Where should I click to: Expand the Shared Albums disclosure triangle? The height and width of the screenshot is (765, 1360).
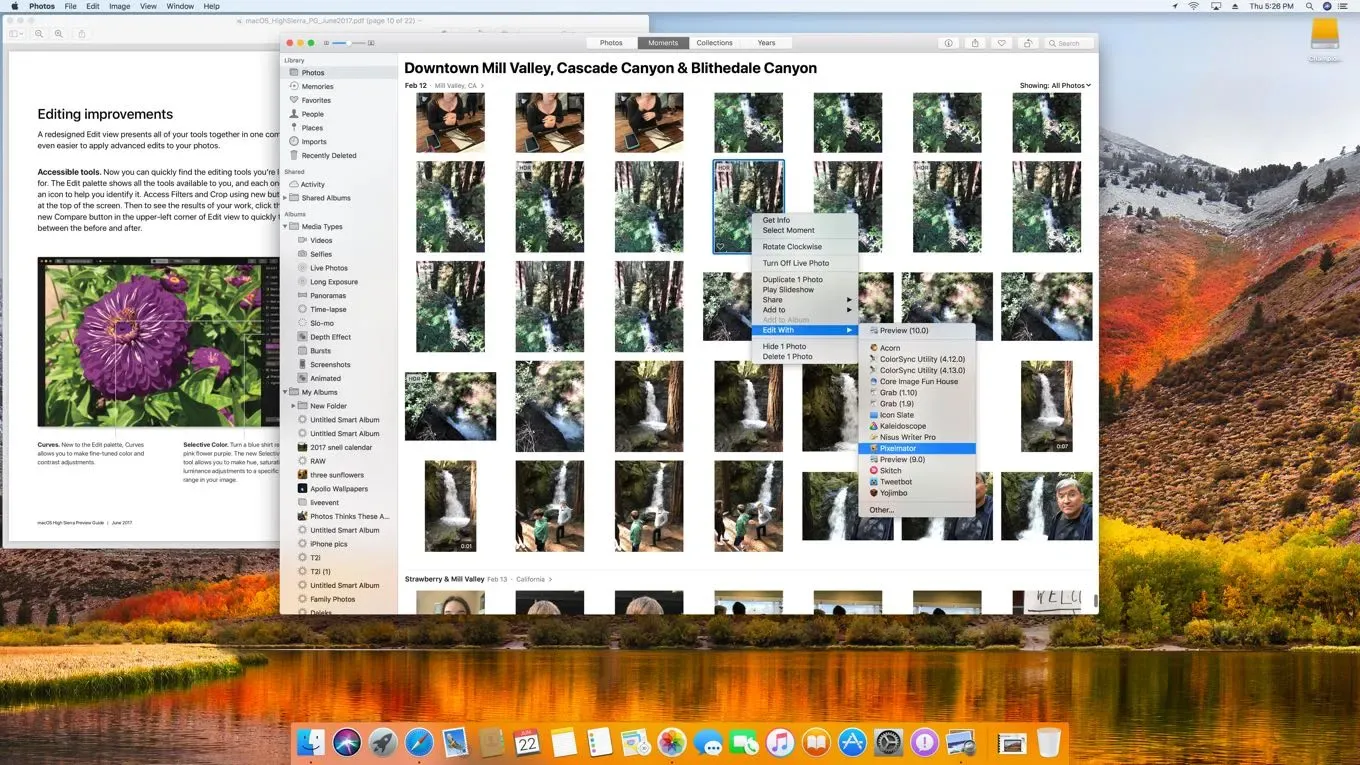pyautogui.click(x=285, y=198)
